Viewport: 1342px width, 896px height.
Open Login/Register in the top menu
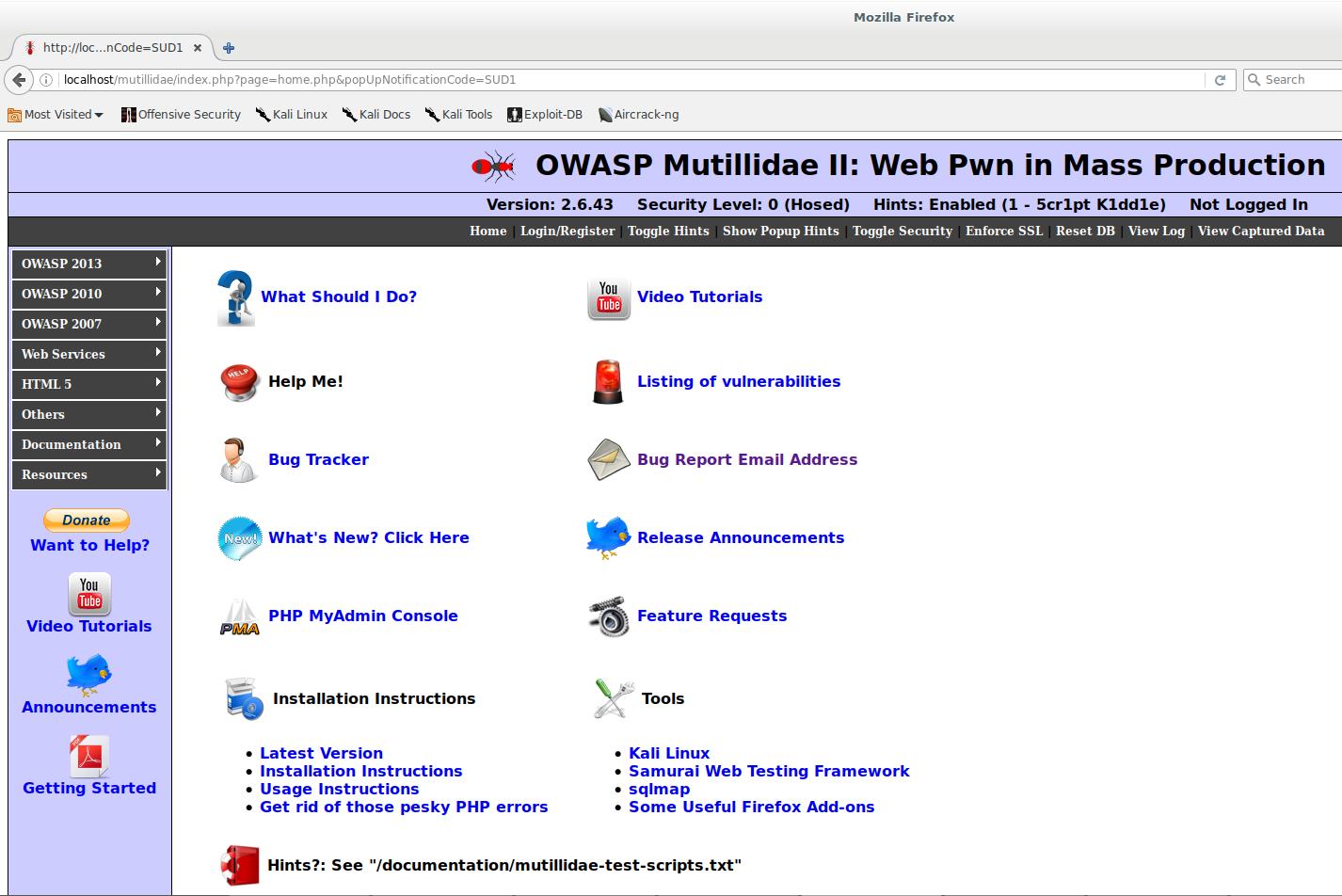point(567,232)
